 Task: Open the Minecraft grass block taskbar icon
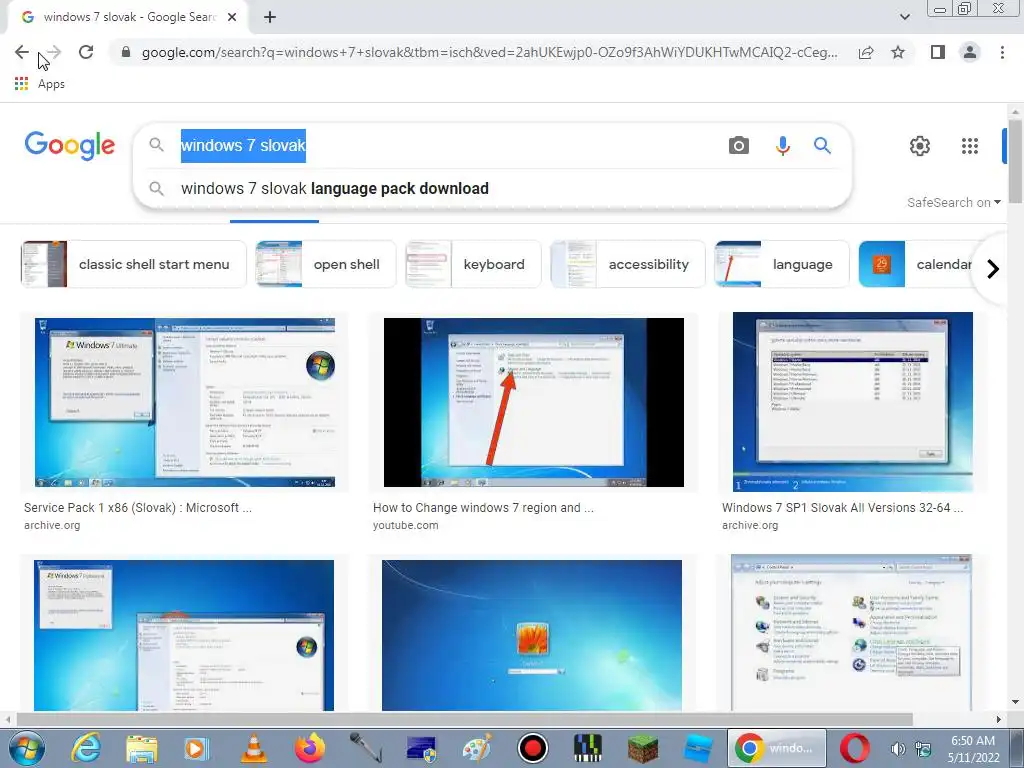(643, 748)
